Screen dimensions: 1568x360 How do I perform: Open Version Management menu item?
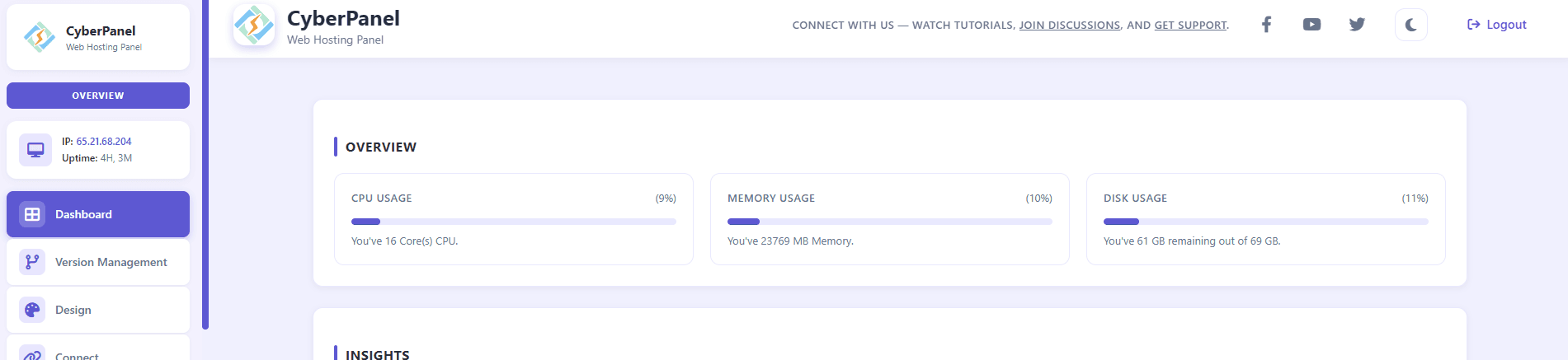click(x=111, y=262)
